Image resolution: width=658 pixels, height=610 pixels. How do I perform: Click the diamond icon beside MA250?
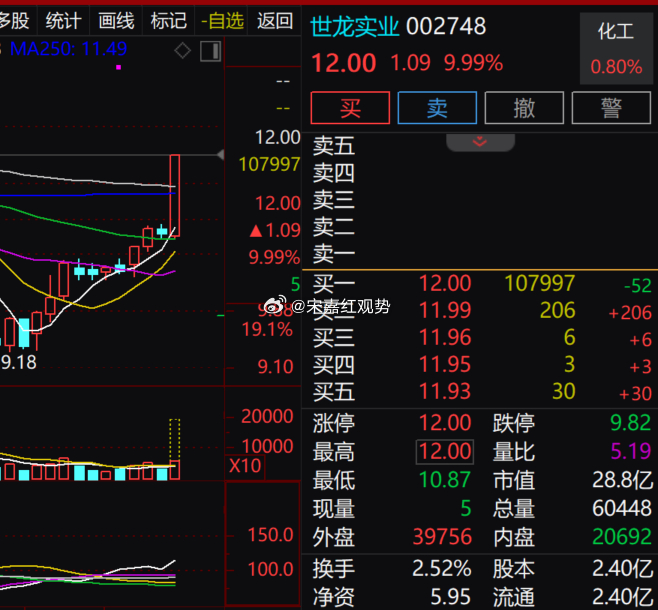(183, 51)
